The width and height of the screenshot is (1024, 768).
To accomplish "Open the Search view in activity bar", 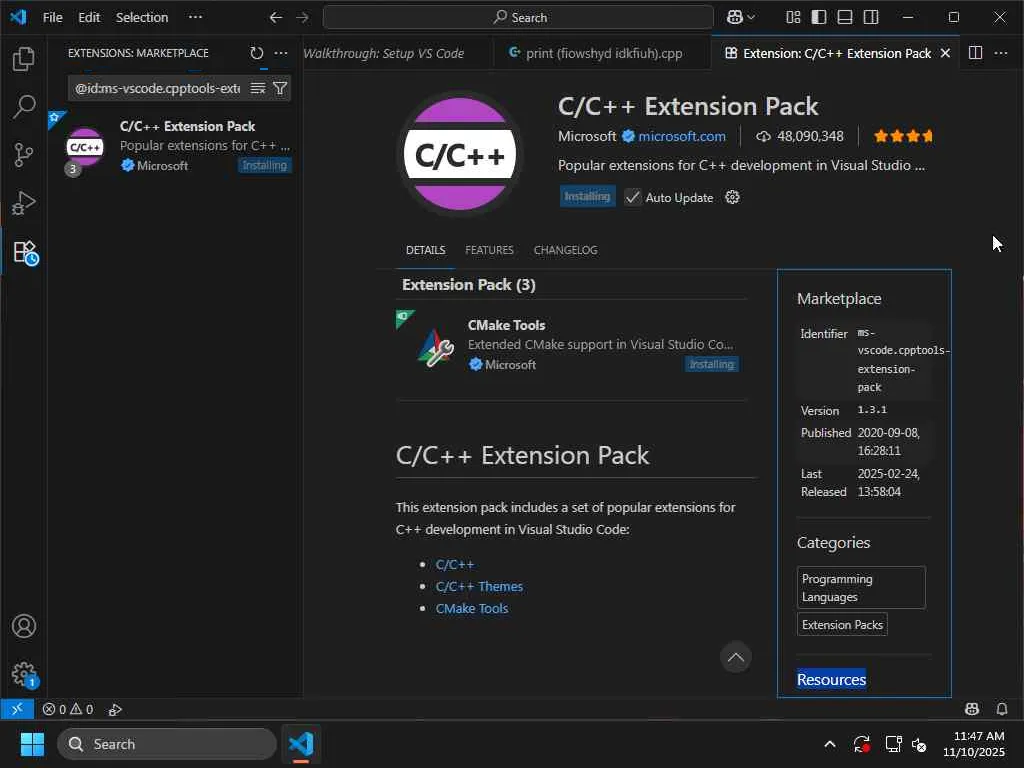I will click(24, 106).
